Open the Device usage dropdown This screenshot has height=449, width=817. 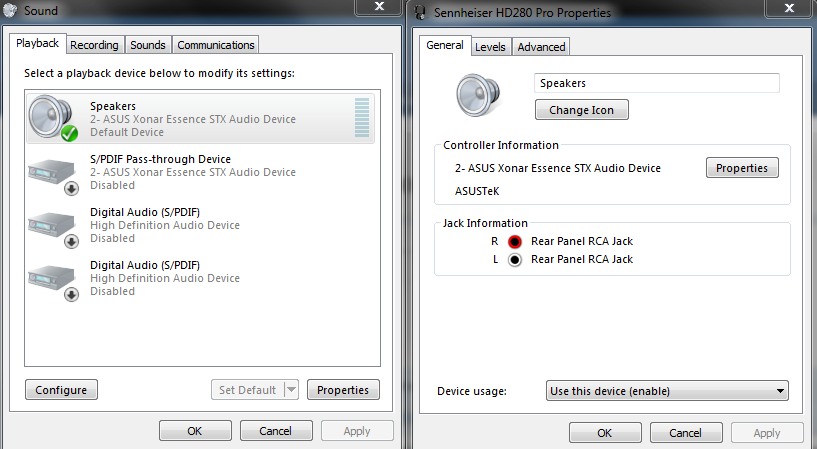point(667,391)
